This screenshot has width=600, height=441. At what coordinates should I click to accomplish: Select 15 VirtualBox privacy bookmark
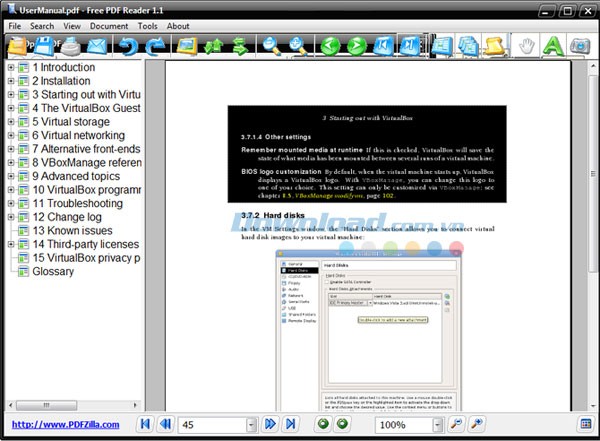(86, 258)
